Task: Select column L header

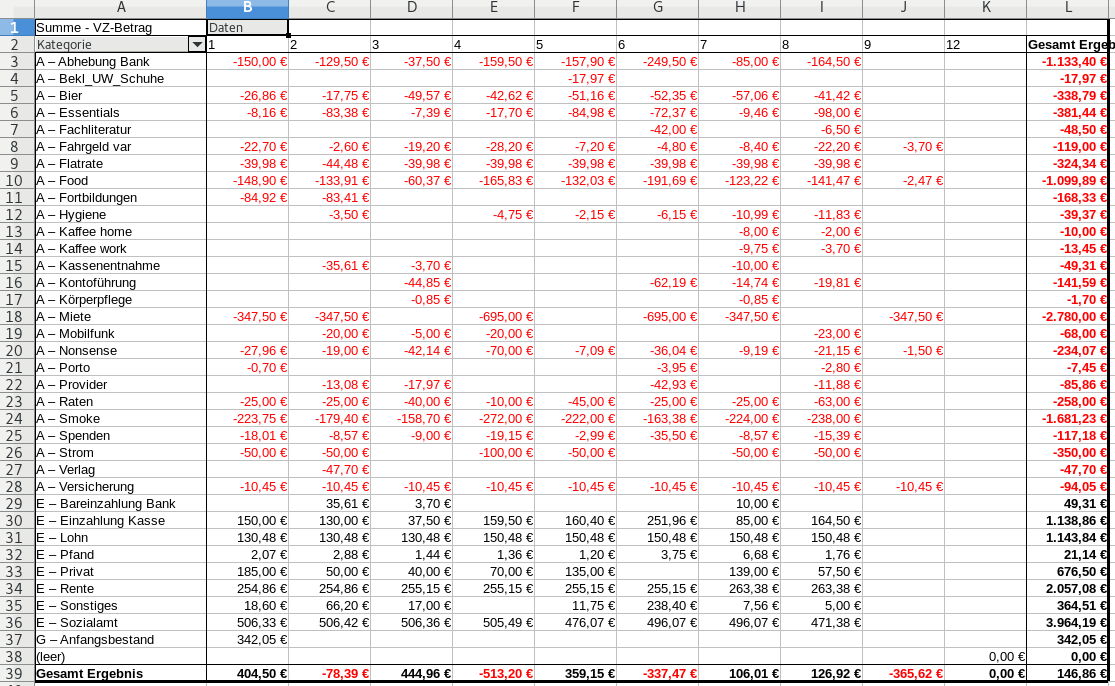Action: (x=1068, y=9)
